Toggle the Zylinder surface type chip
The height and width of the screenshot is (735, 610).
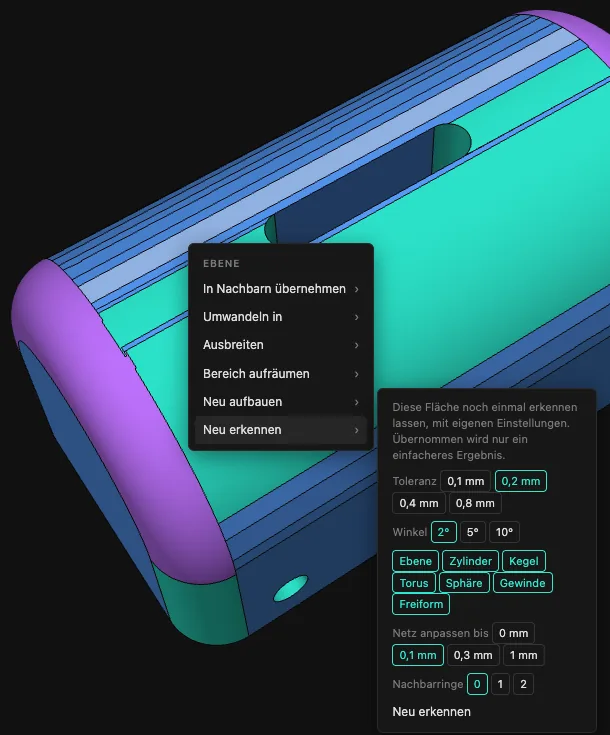point(470,561)
